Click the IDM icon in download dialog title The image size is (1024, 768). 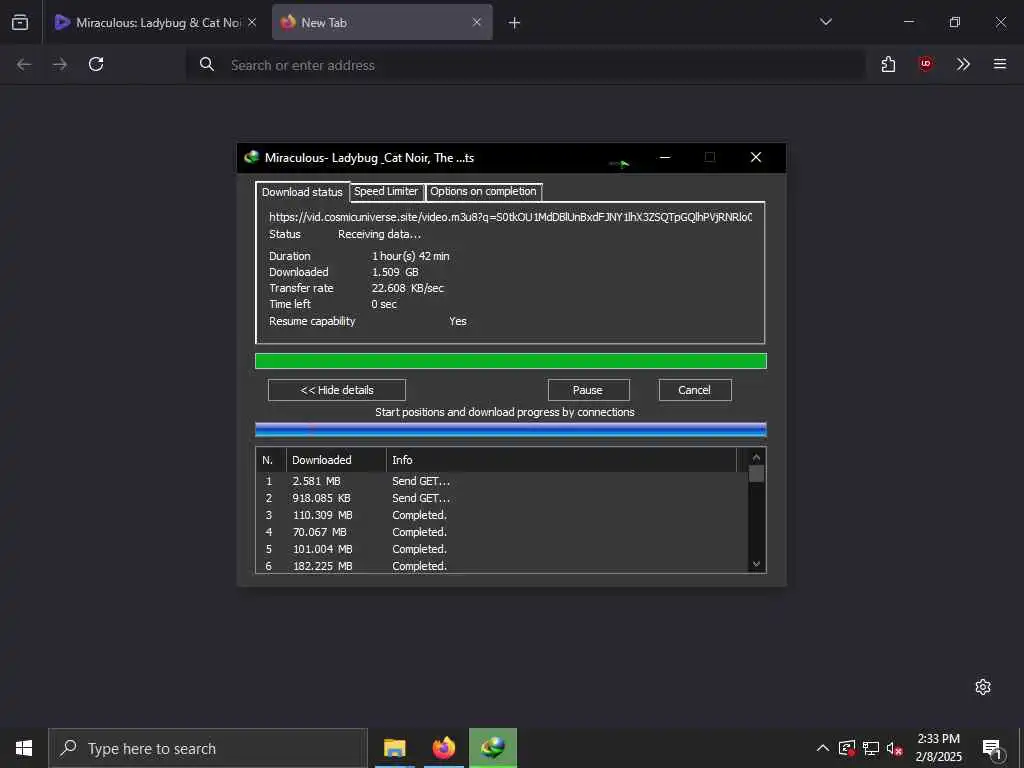pyautogui.click(x=251, y=157)
